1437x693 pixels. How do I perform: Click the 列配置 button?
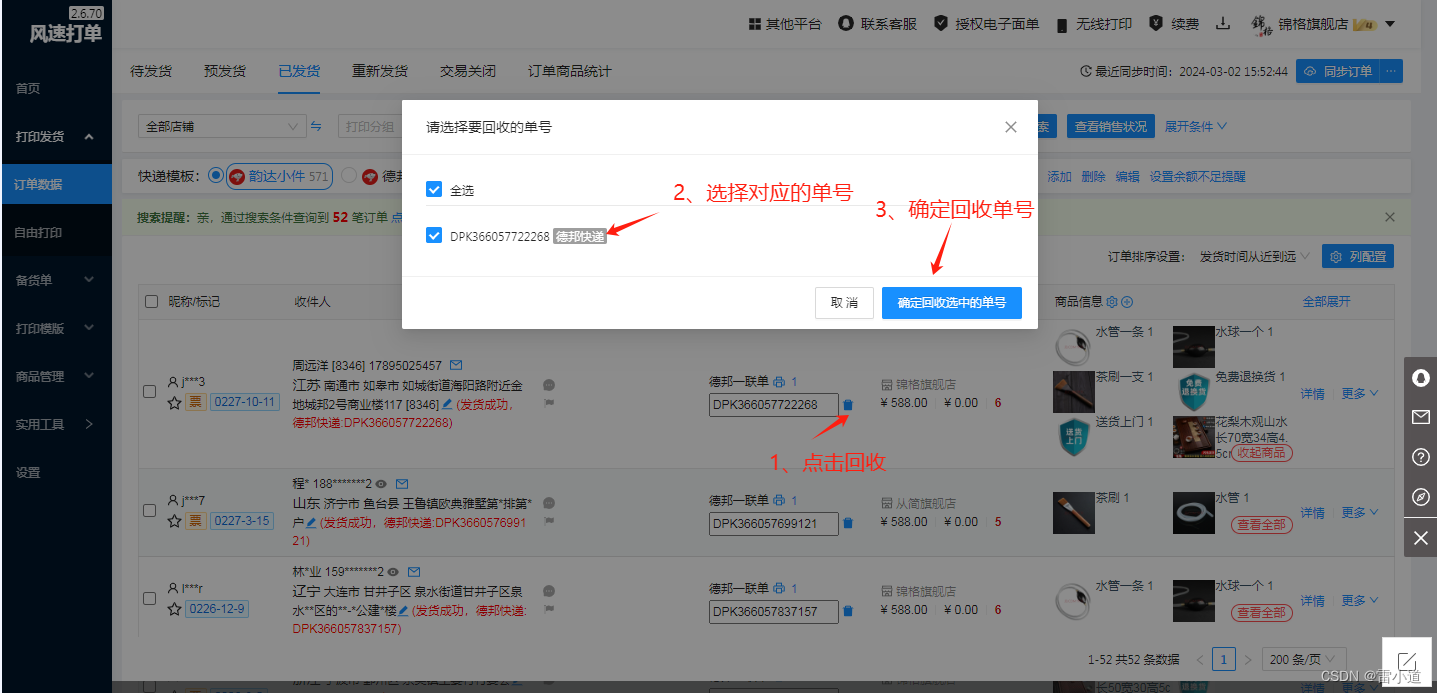(x=1358, y=257)
